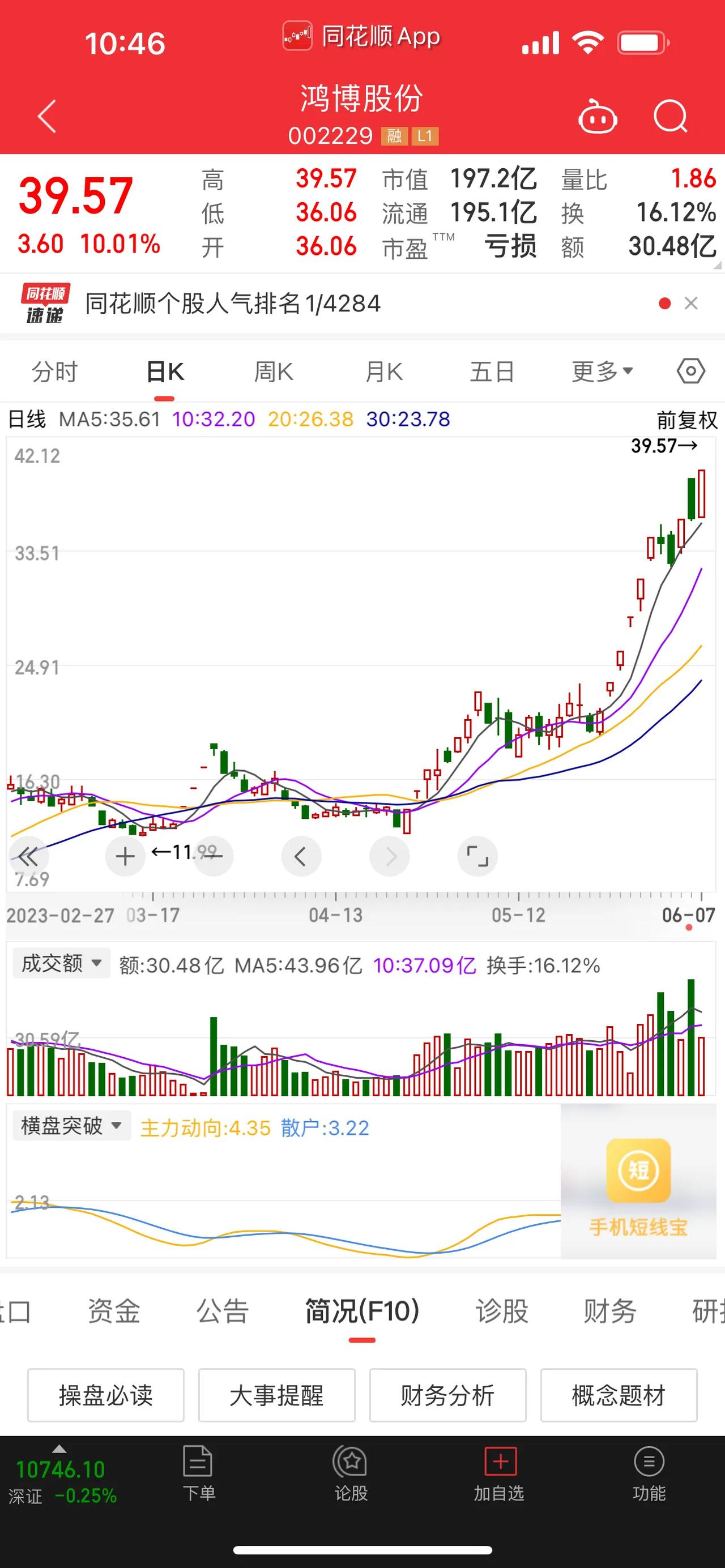Open chart settings hexagon icon
Image resolution: width=725 pixels, height=1568 pixels.
691,371
